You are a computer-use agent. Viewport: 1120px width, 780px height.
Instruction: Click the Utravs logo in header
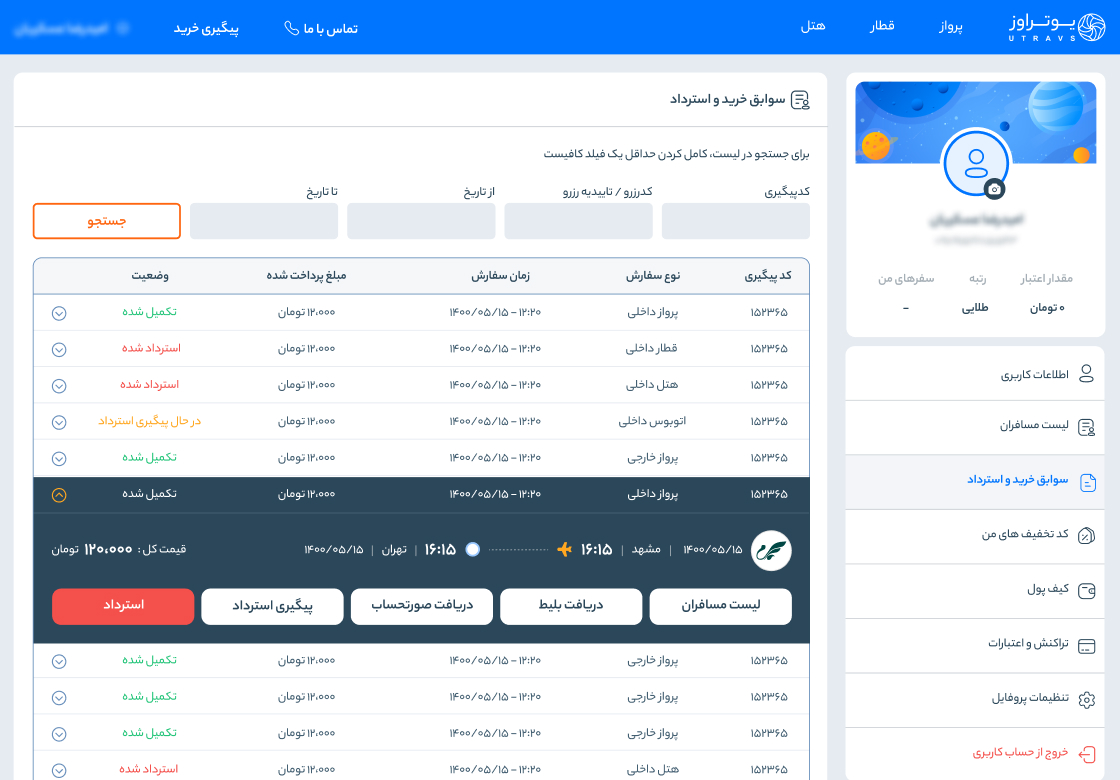tap(1057, 27)
